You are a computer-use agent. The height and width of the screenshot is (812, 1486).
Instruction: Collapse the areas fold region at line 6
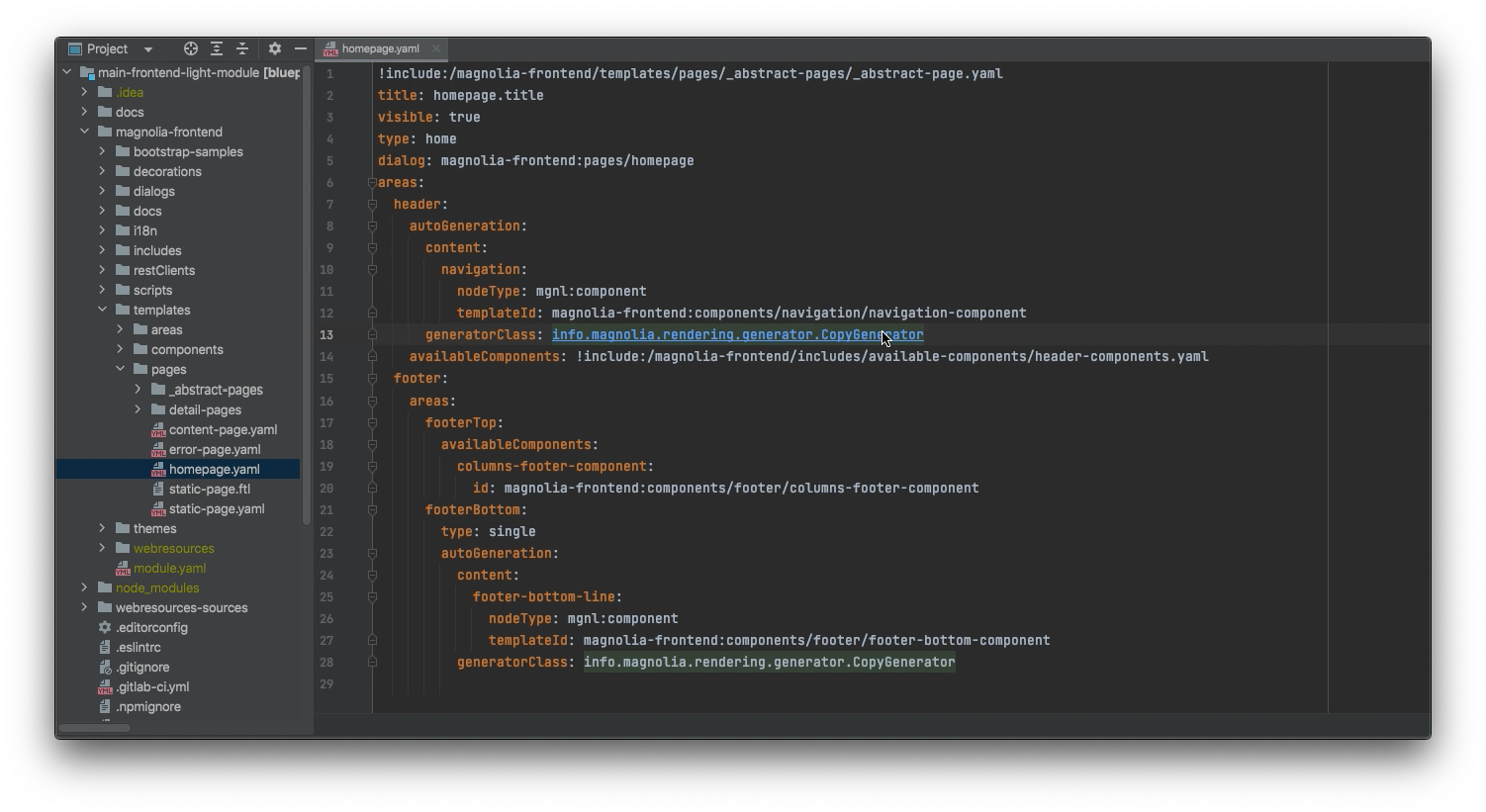tap(371, 182)
